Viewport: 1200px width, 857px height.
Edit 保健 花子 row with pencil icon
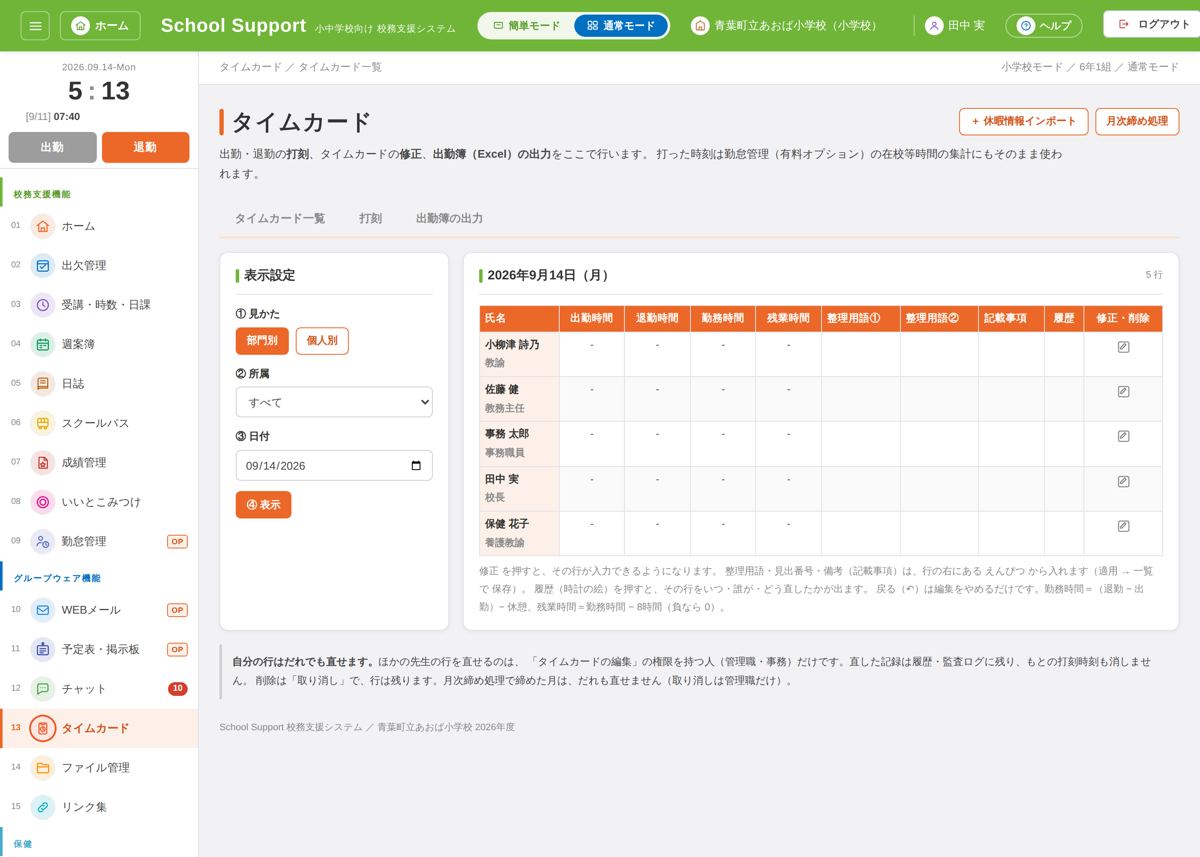(x=1123, y=526)
